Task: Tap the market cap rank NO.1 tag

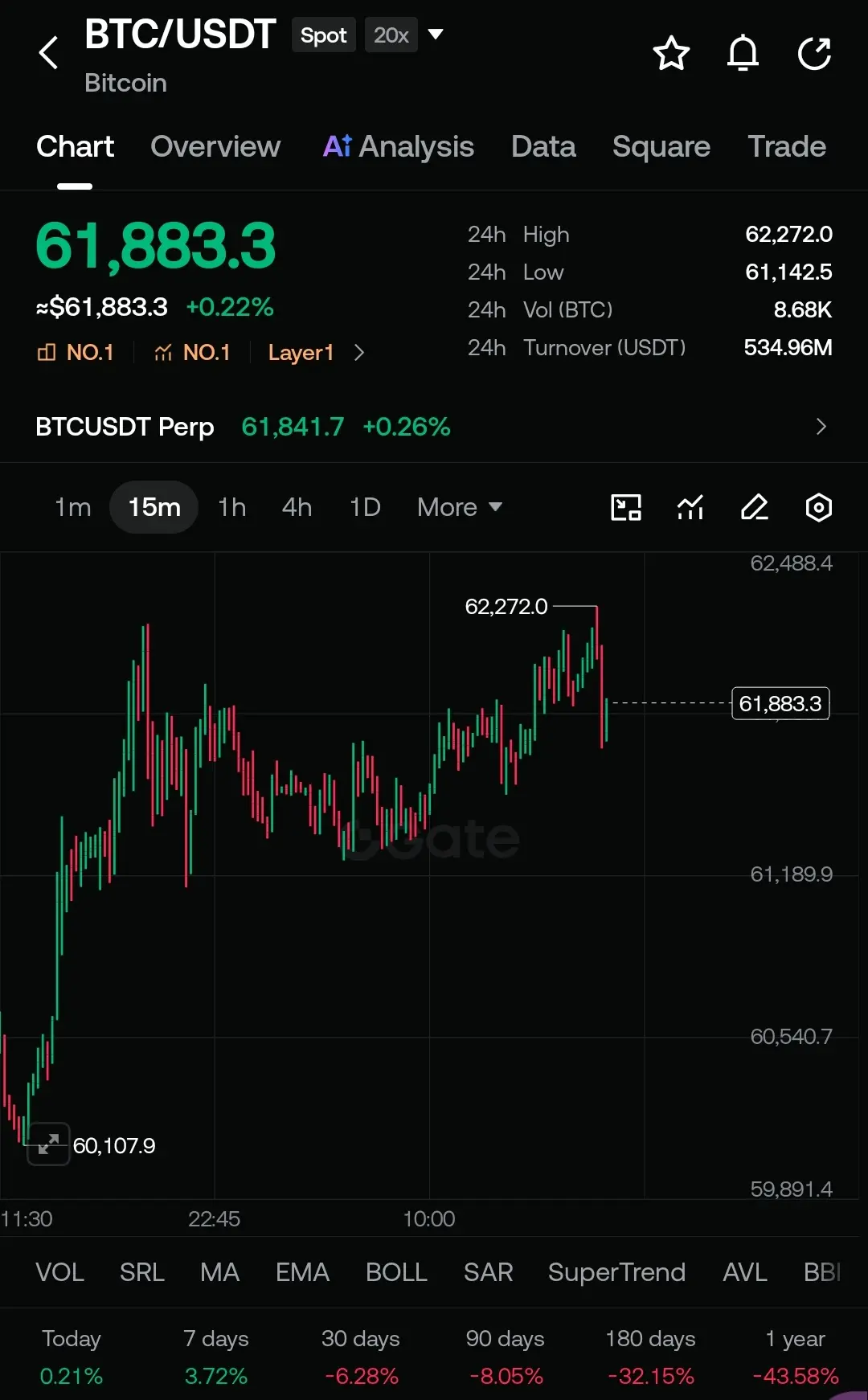Action: pos(76,352)
